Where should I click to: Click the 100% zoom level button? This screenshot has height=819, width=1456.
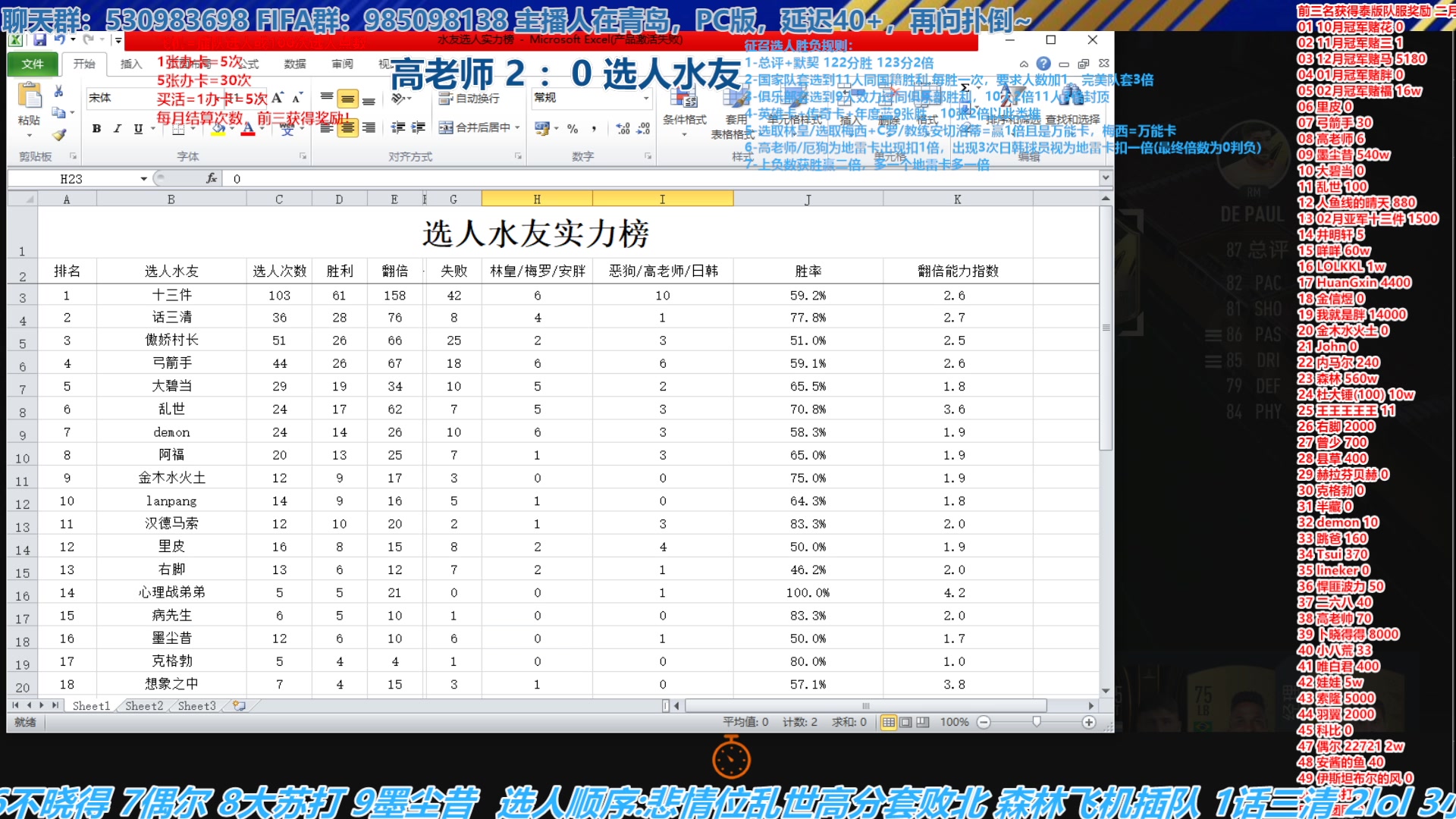click(x=954, y=722)
